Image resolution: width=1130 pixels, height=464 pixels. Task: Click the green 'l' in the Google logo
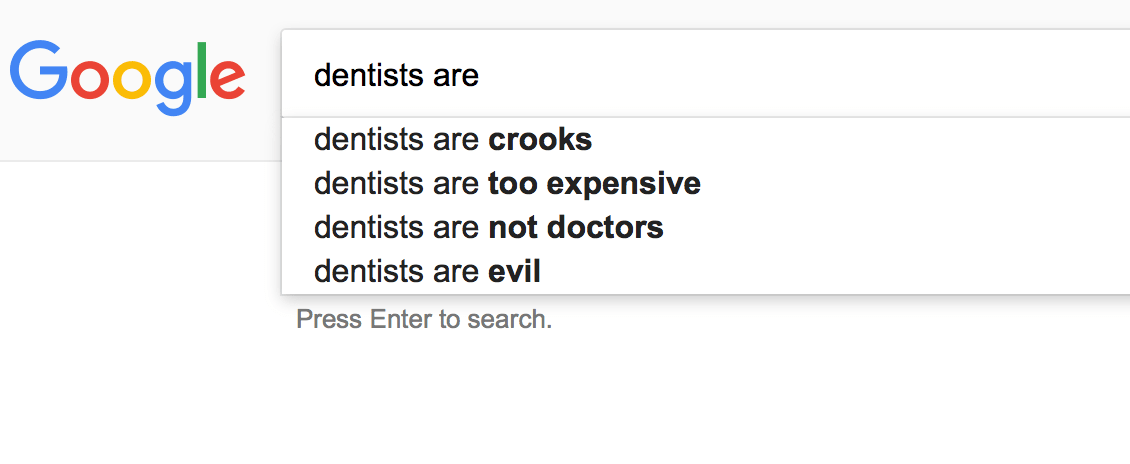(x=201, y=70)
